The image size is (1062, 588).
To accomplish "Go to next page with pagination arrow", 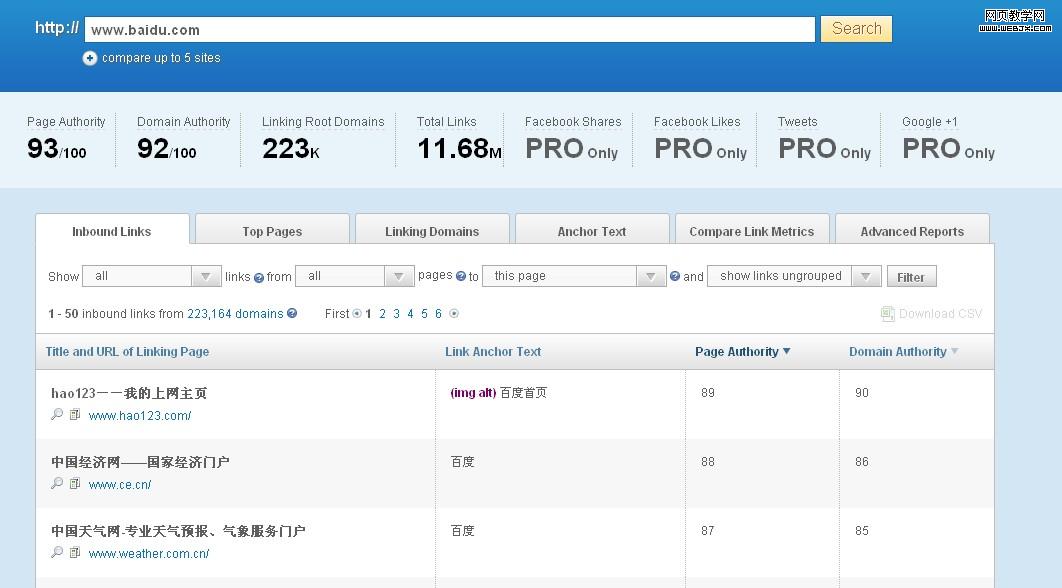I will click(x=454, y=314).
